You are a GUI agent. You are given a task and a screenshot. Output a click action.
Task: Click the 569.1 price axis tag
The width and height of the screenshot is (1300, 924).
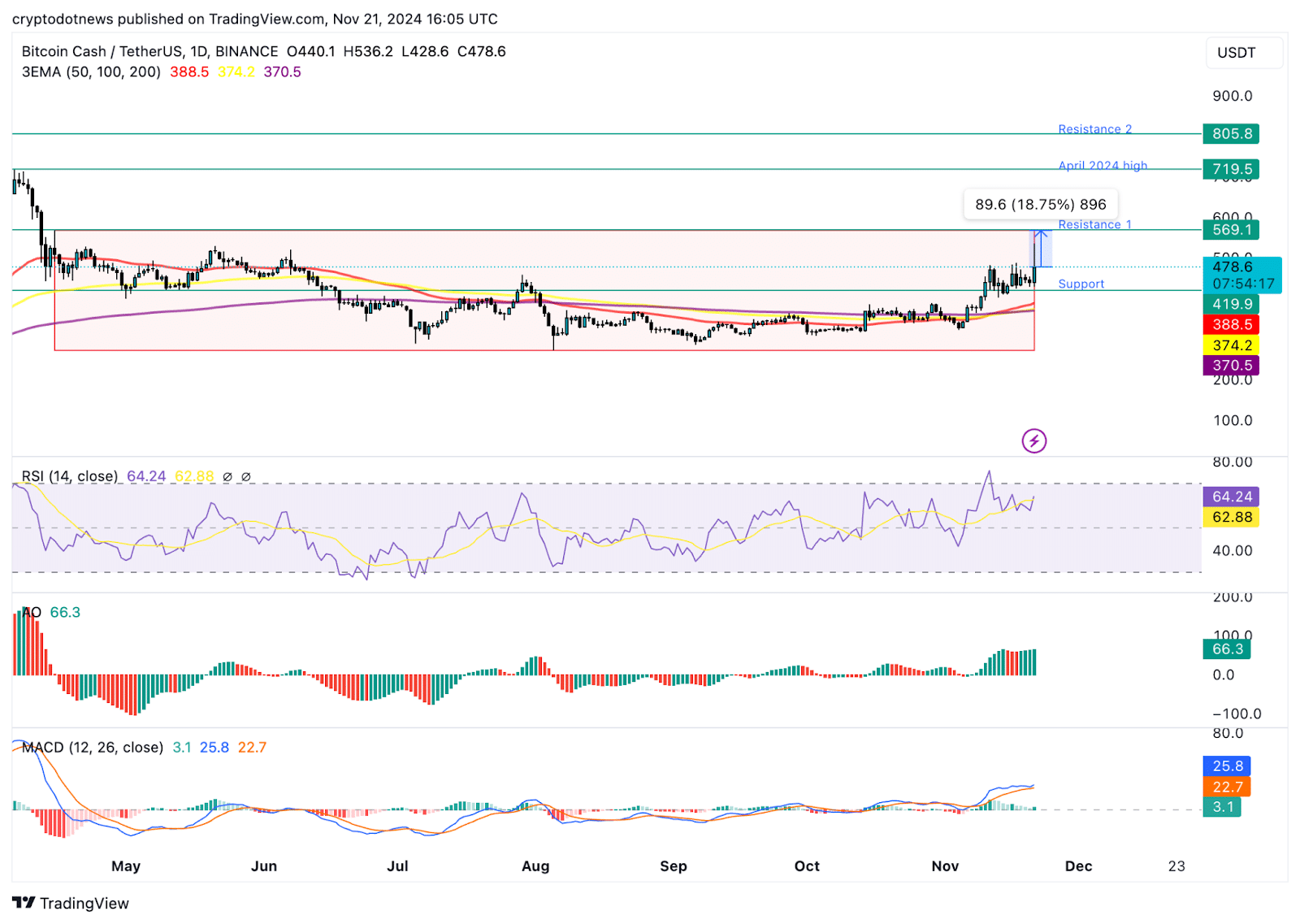[x=1231, y=230]
